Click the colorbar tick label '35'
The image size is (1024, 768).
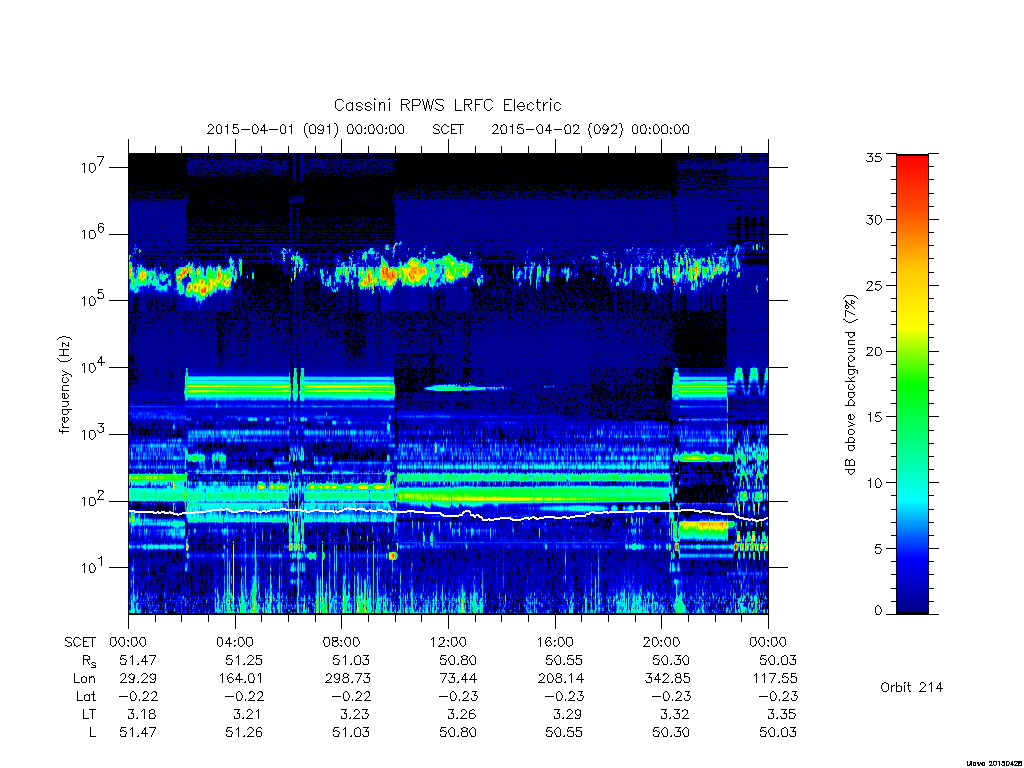click(874, 157)
